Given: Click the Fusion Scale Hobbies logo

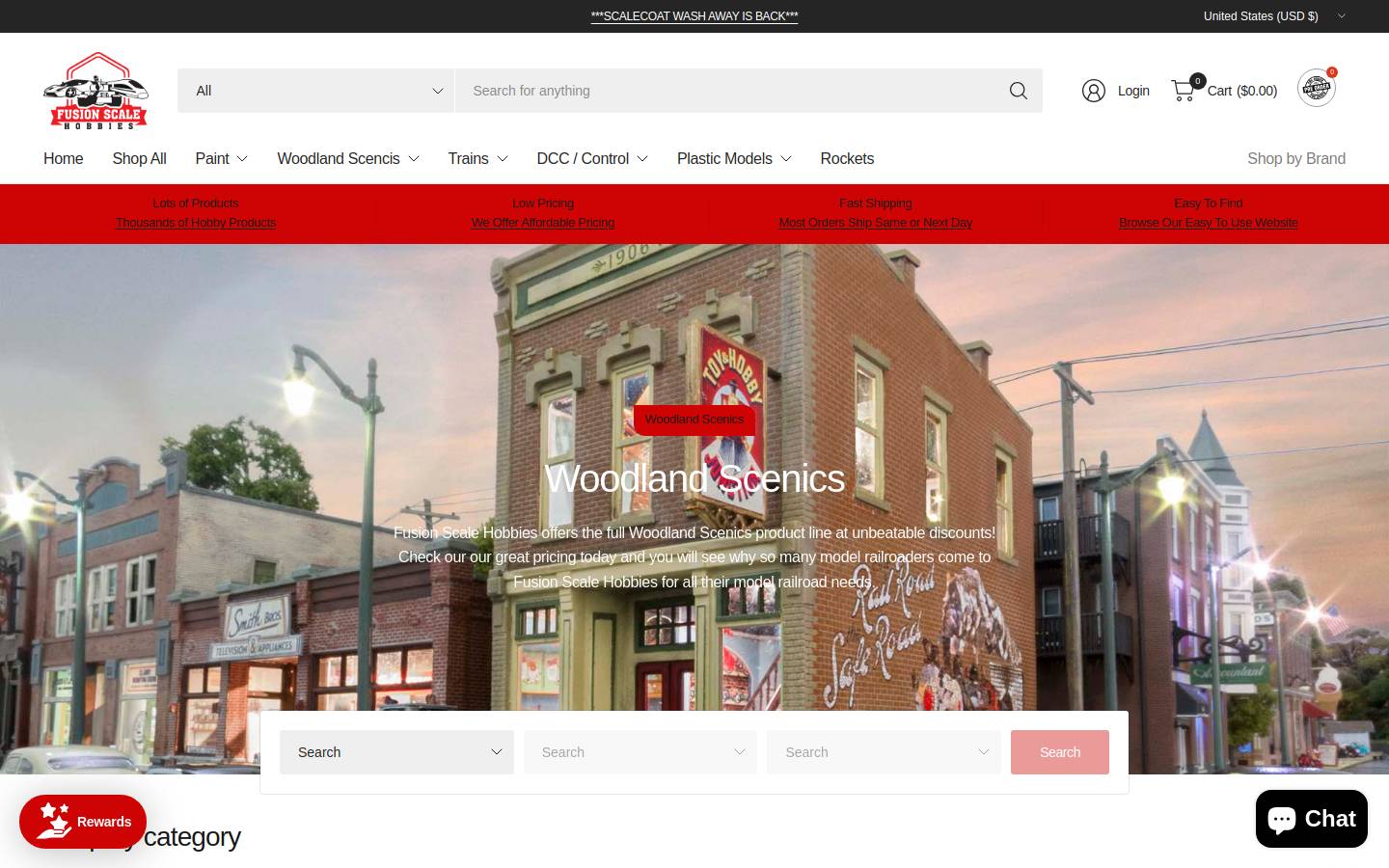Looking at the screenshot, I should (x=96, y=91).
